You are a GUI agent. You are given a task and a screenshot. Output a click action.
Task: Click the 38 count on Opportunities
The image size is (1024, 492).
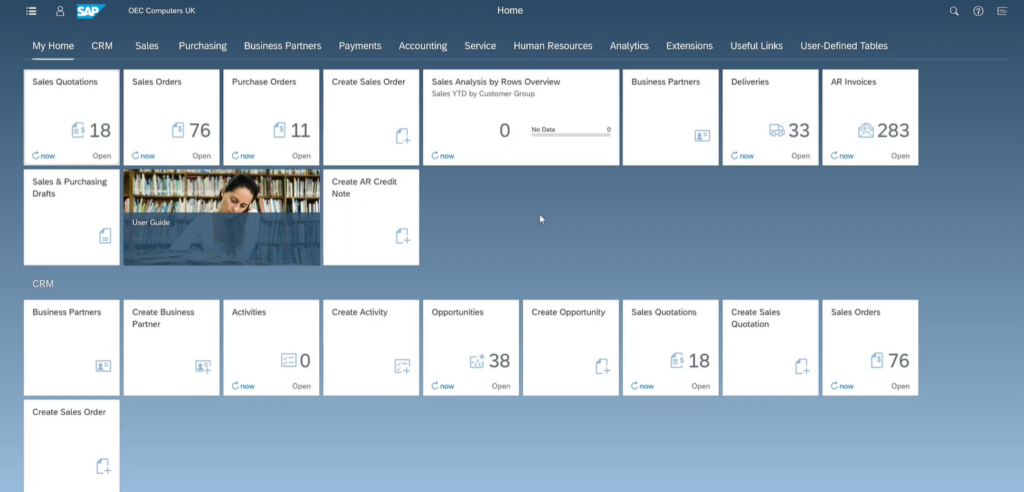coord(500,361)
